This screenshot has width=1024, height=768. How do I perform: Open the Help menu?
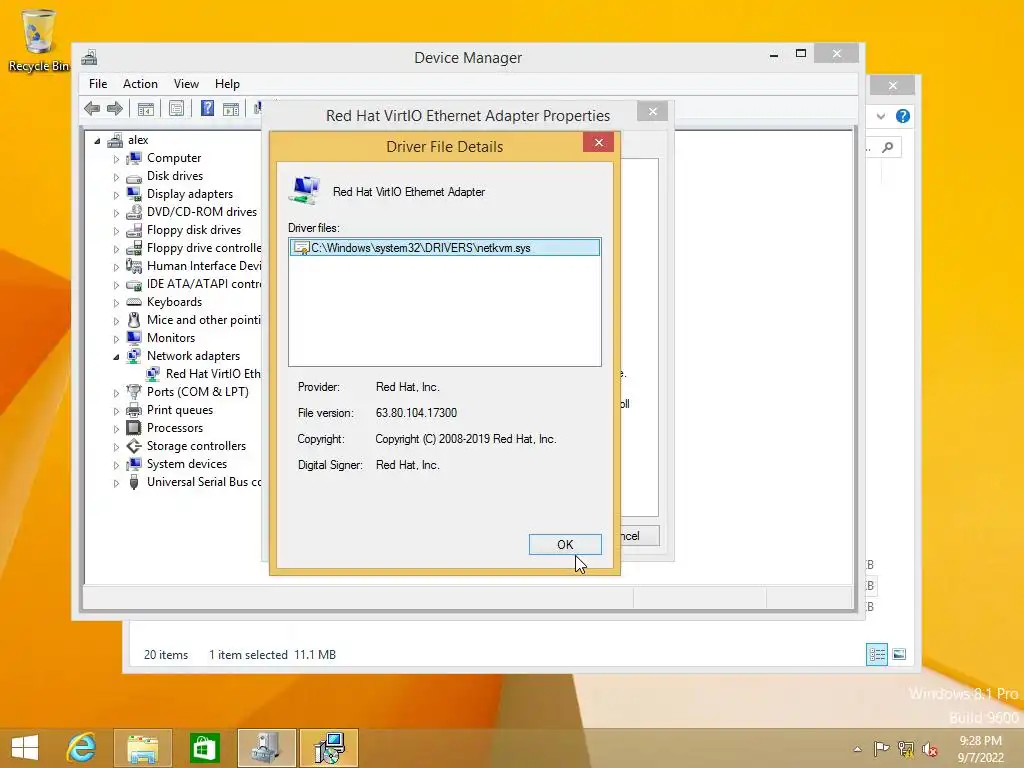[x=227, y=84]
